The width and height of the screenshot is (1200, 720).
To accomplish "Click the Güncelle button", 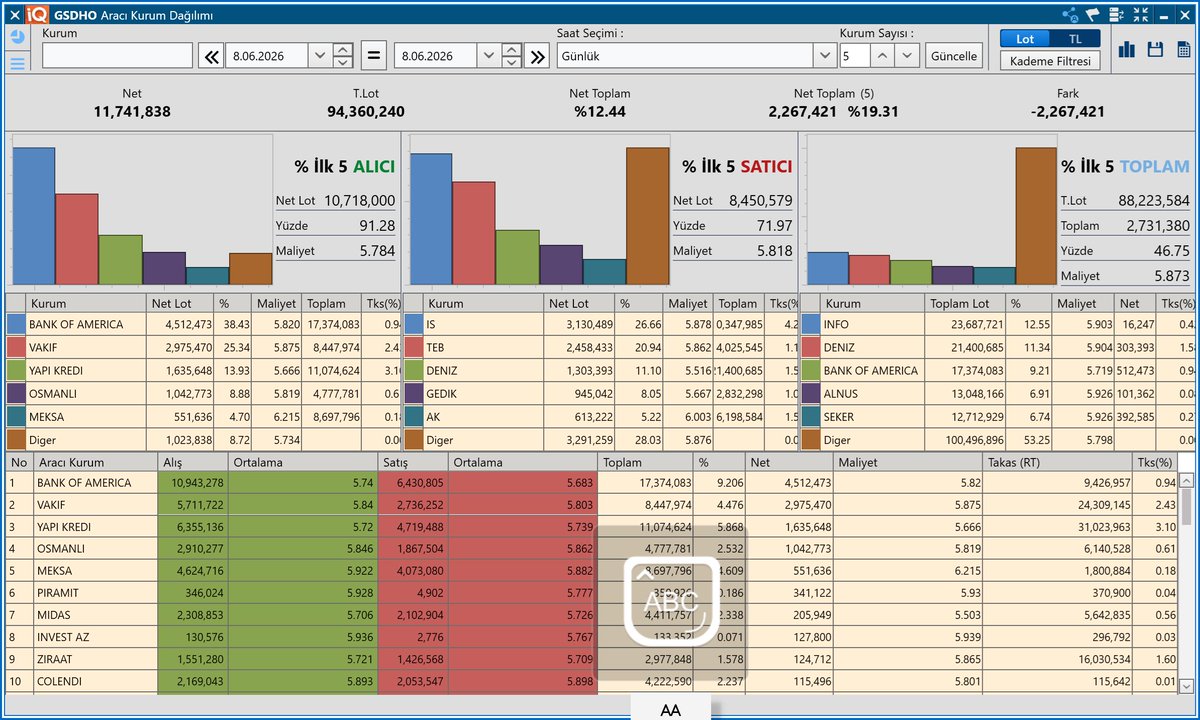I will (954, 56).
